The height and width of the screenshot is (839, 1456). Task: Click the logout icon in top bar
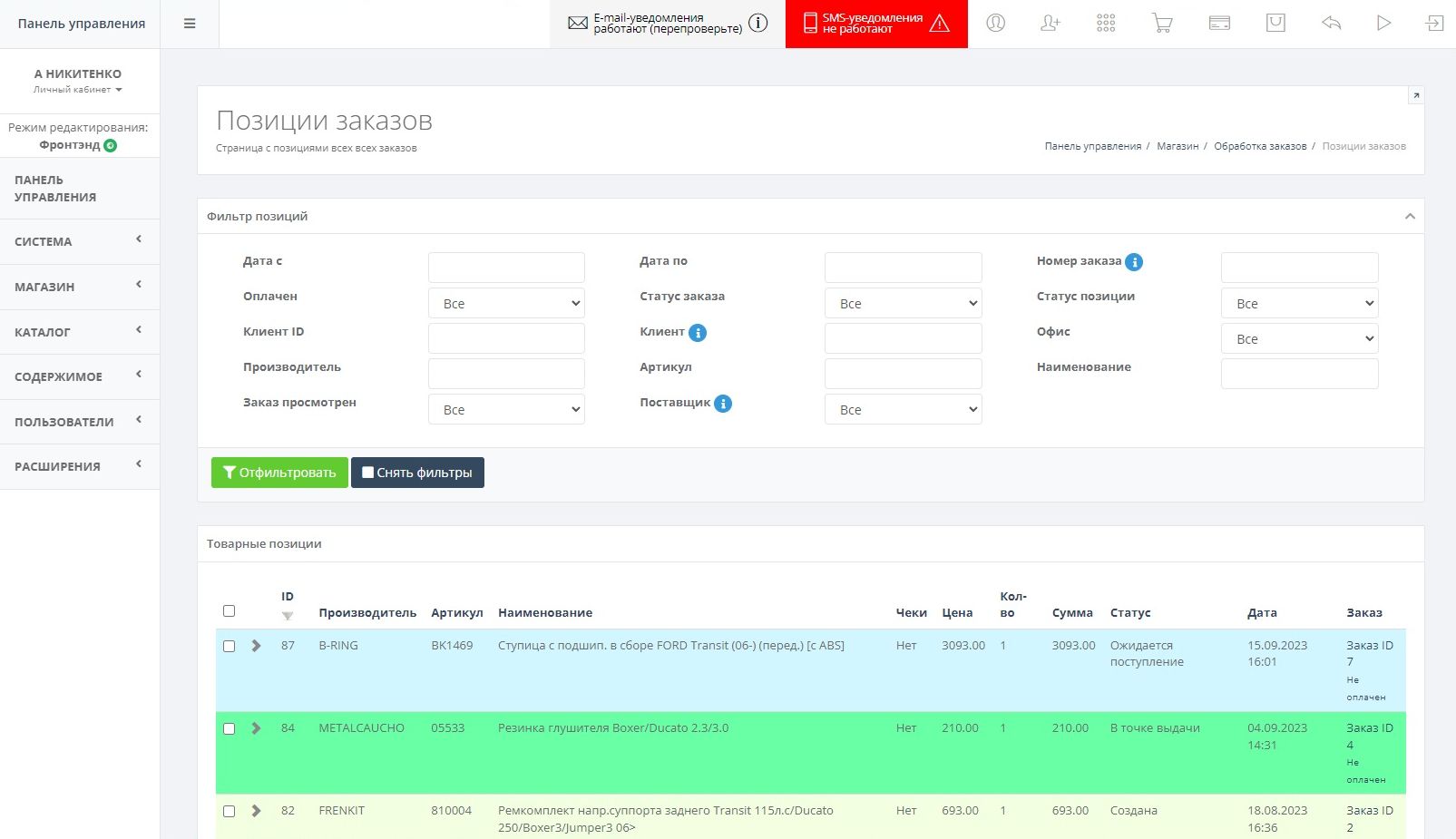pyautogui.click(x=1434, y=24)
